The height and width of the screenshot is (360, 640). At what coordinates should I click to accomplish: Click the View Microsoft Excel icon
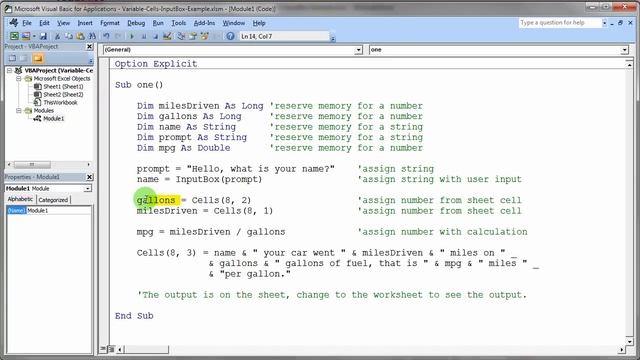click(x=14, y=36)
